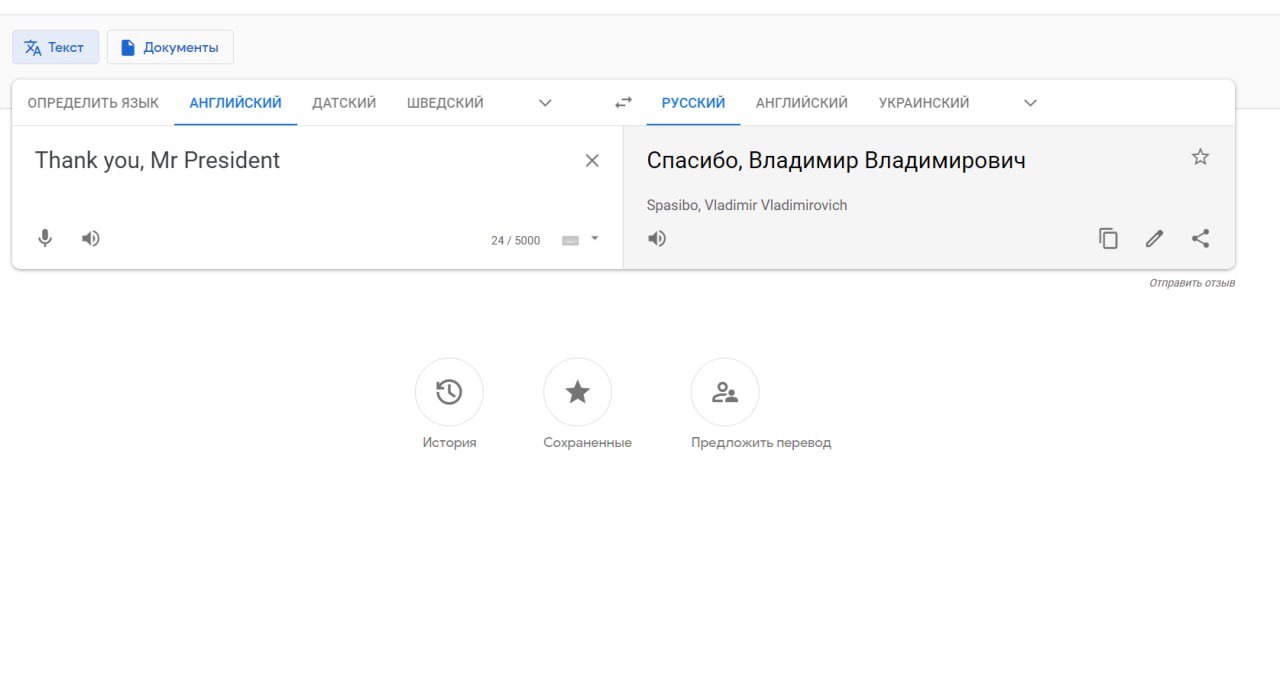Click Отправить отзыв feedback link
1280x690 pixels.
[x=1192, y=283]
